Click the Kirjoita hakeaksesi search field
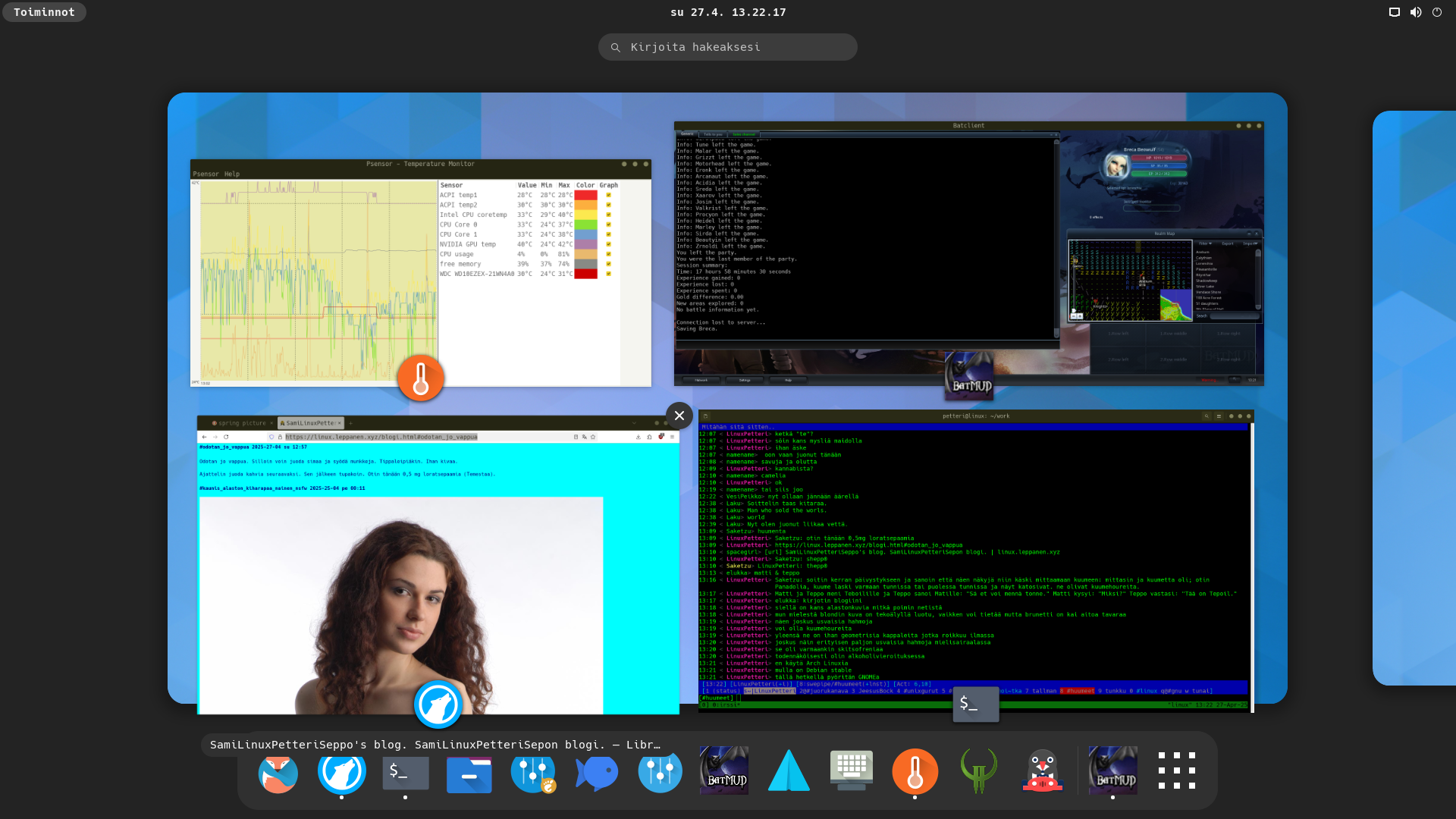 (728, 47)
